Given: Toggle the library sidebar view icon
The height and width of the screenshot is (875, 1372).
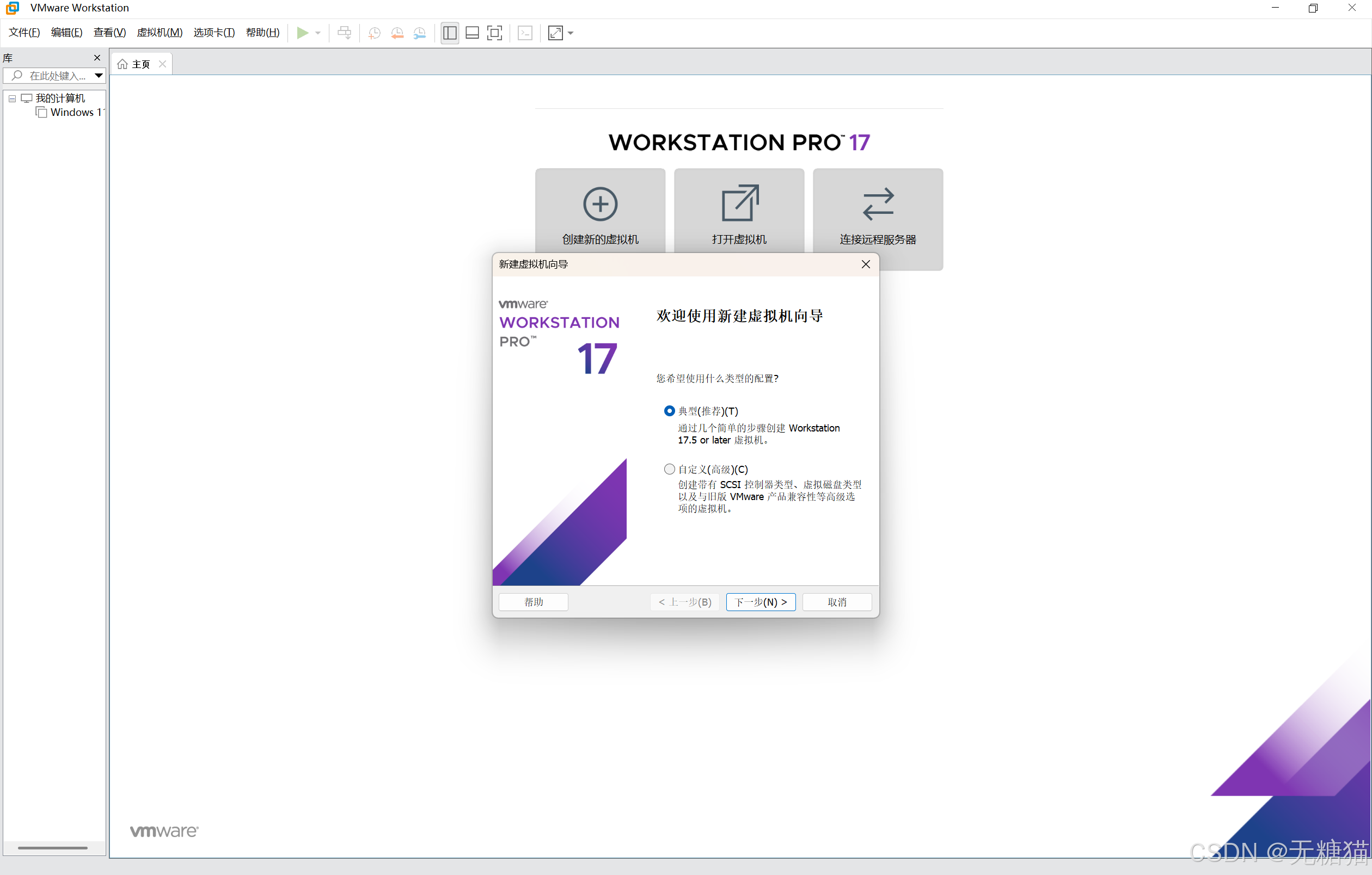Looking at the screenshot, I should click(x=450, y=33).
